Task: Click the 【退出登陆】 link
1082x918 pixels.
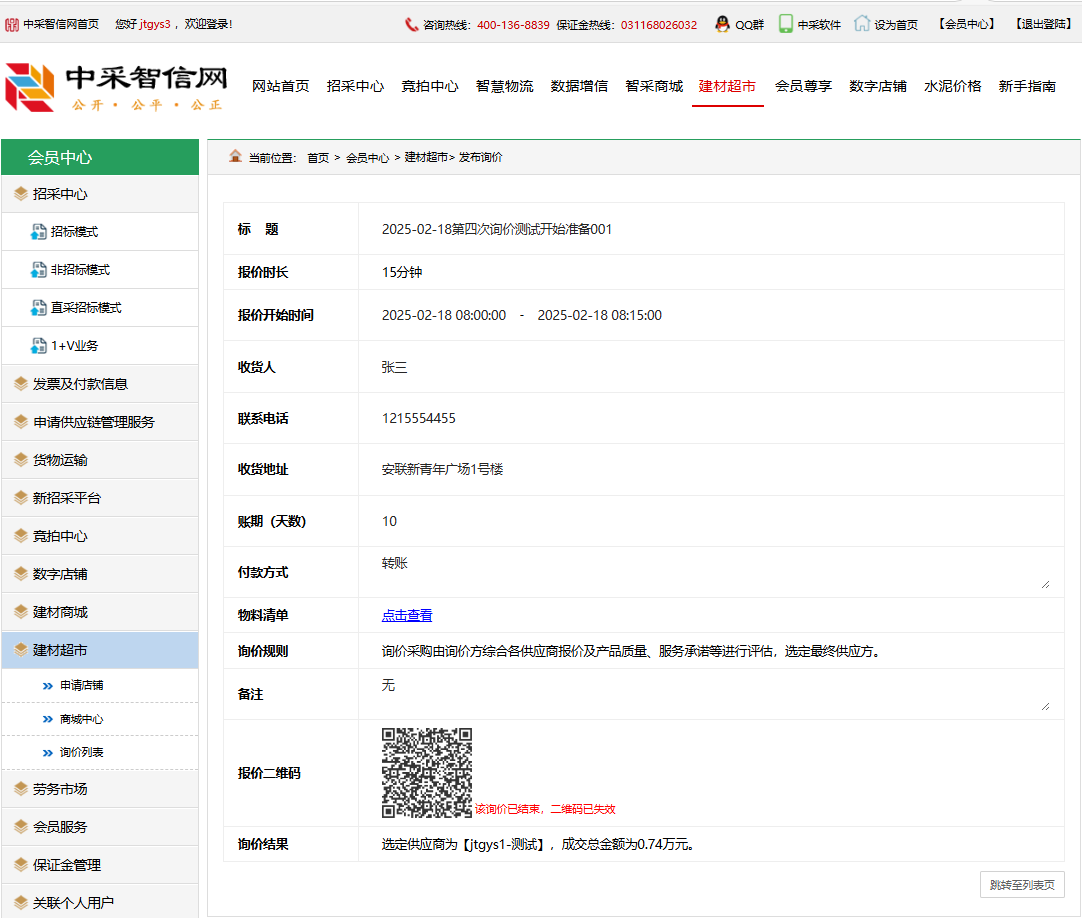Action: tap(1043, 24)
